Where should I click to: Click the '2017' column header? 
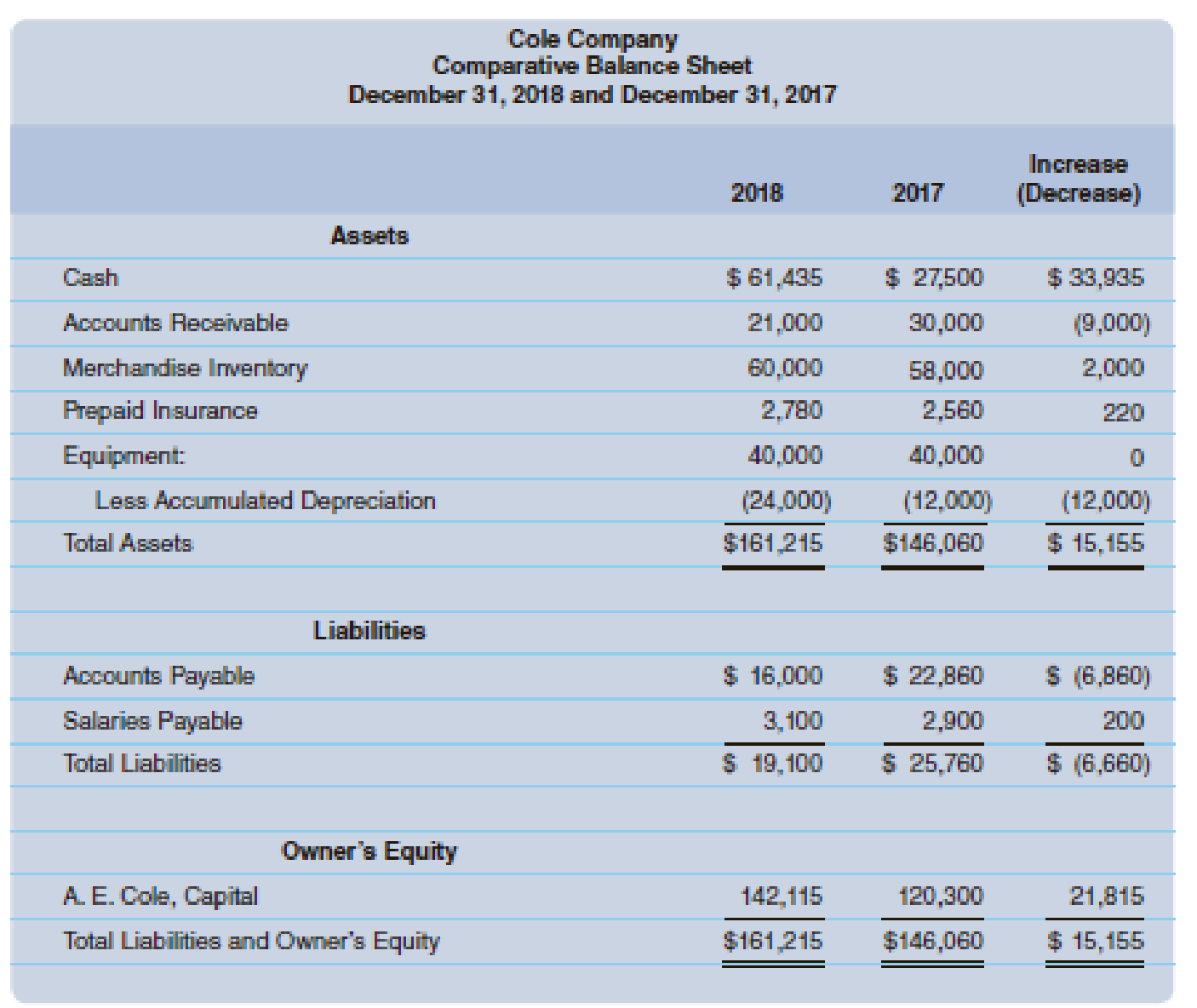click(x=918, y=192)
